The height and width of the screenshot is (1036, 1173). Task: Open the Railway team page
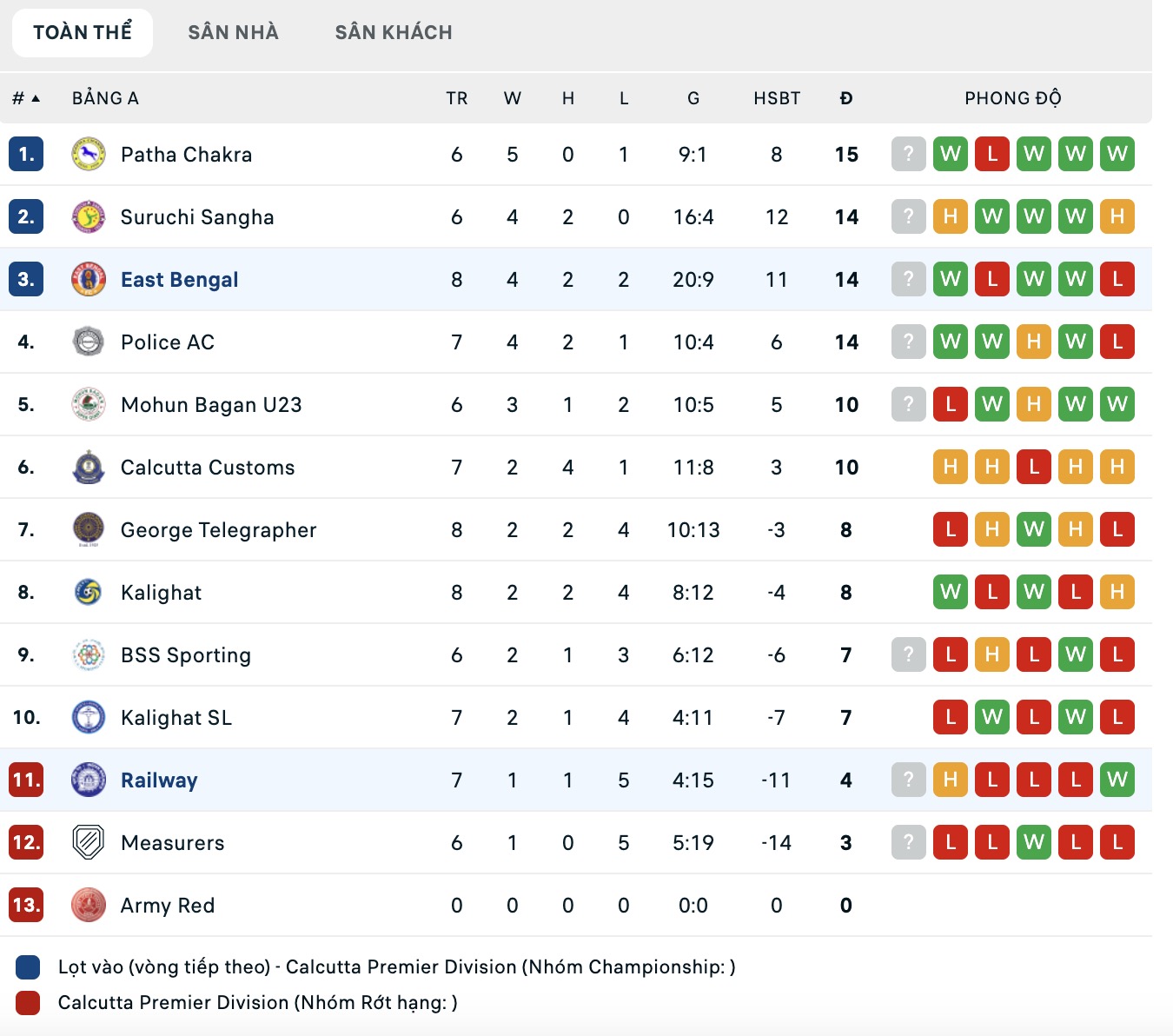point(158,780)
